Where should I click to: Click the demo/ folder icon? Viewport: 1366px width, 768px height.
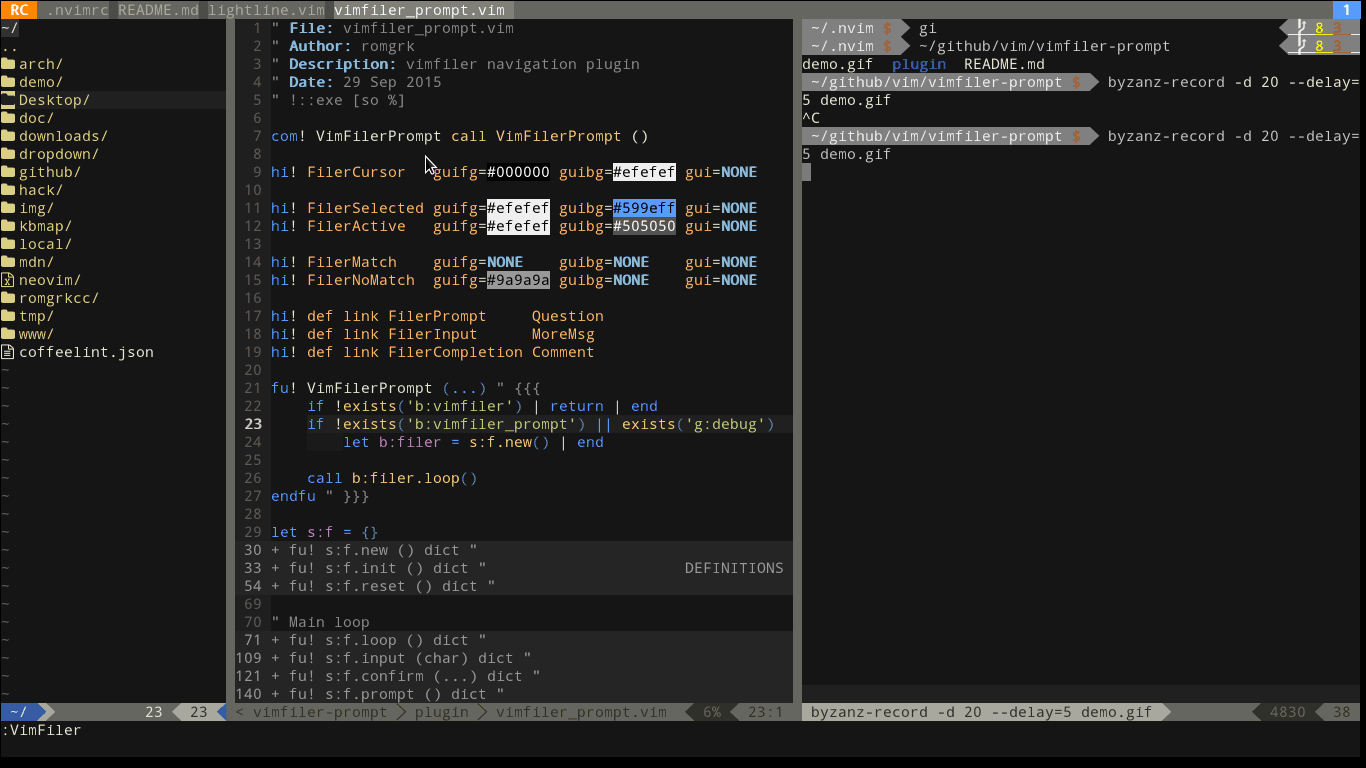click(8, 82)
